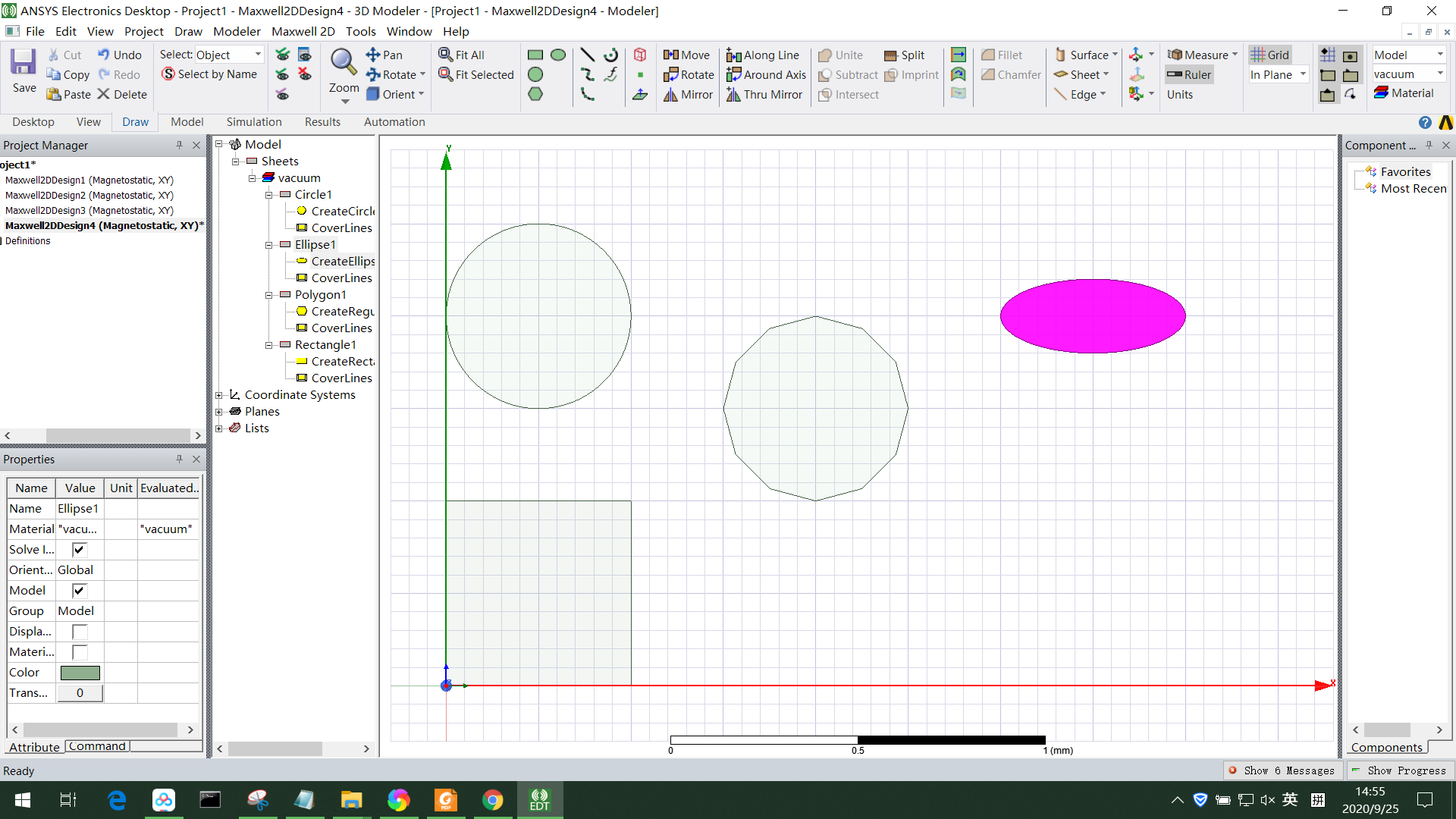Open the Select Object dropdown

[x=256, y=54]
